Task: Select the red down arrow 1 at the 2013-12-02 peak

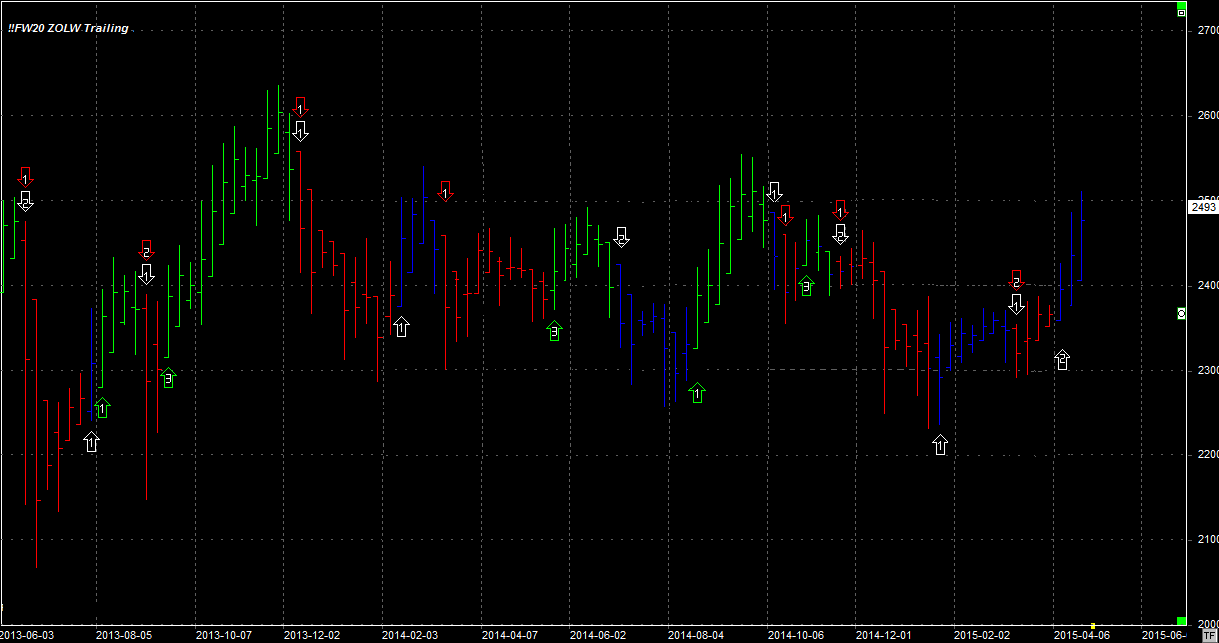Action: point(301,106)
